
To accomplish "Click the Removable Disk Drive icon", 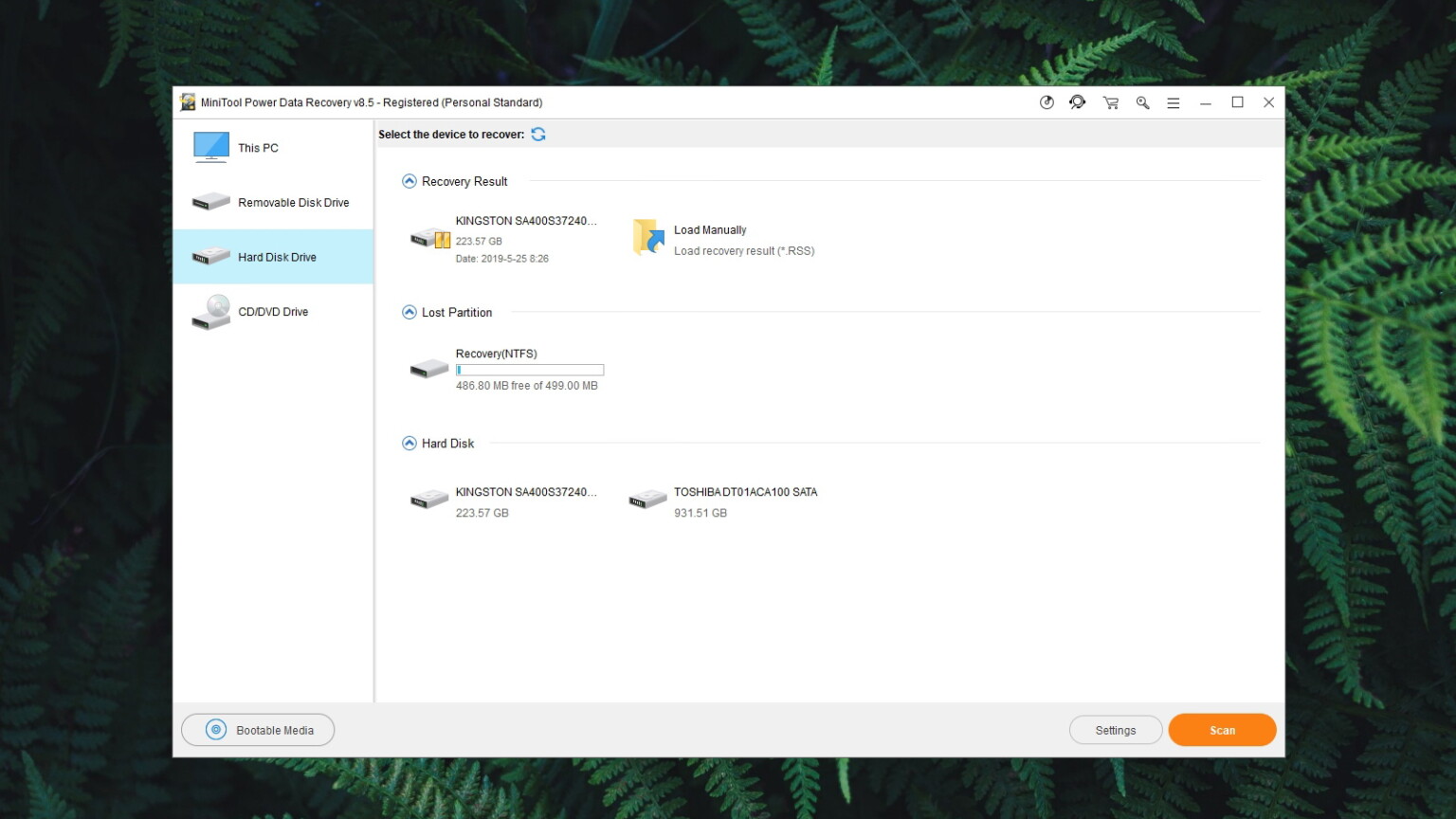I will 210,202.
